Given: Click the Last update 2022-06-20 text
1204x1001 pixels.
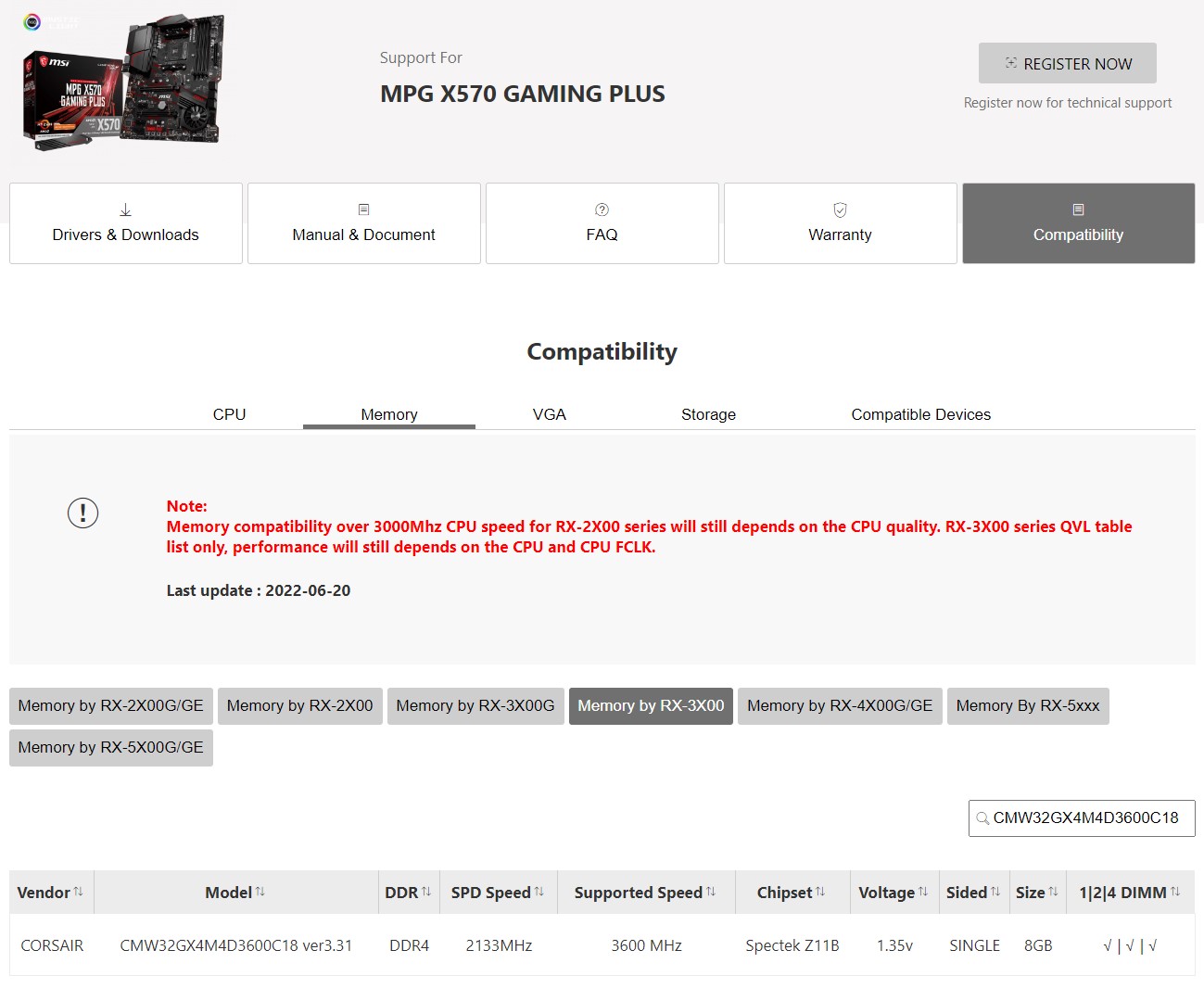Looking at the screenshot, I should [259, 590].
